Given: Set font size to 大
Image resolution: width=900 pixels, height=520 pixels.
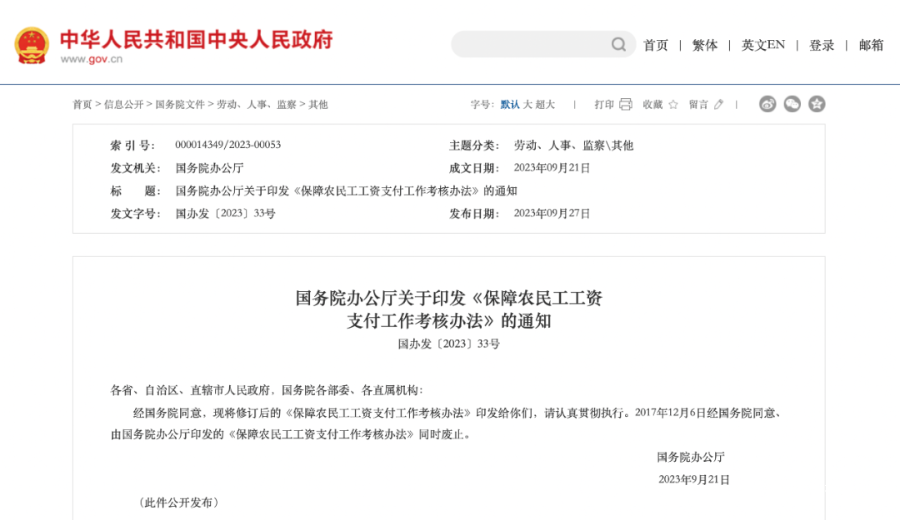Looking at the screenshot, I should 527,104.
